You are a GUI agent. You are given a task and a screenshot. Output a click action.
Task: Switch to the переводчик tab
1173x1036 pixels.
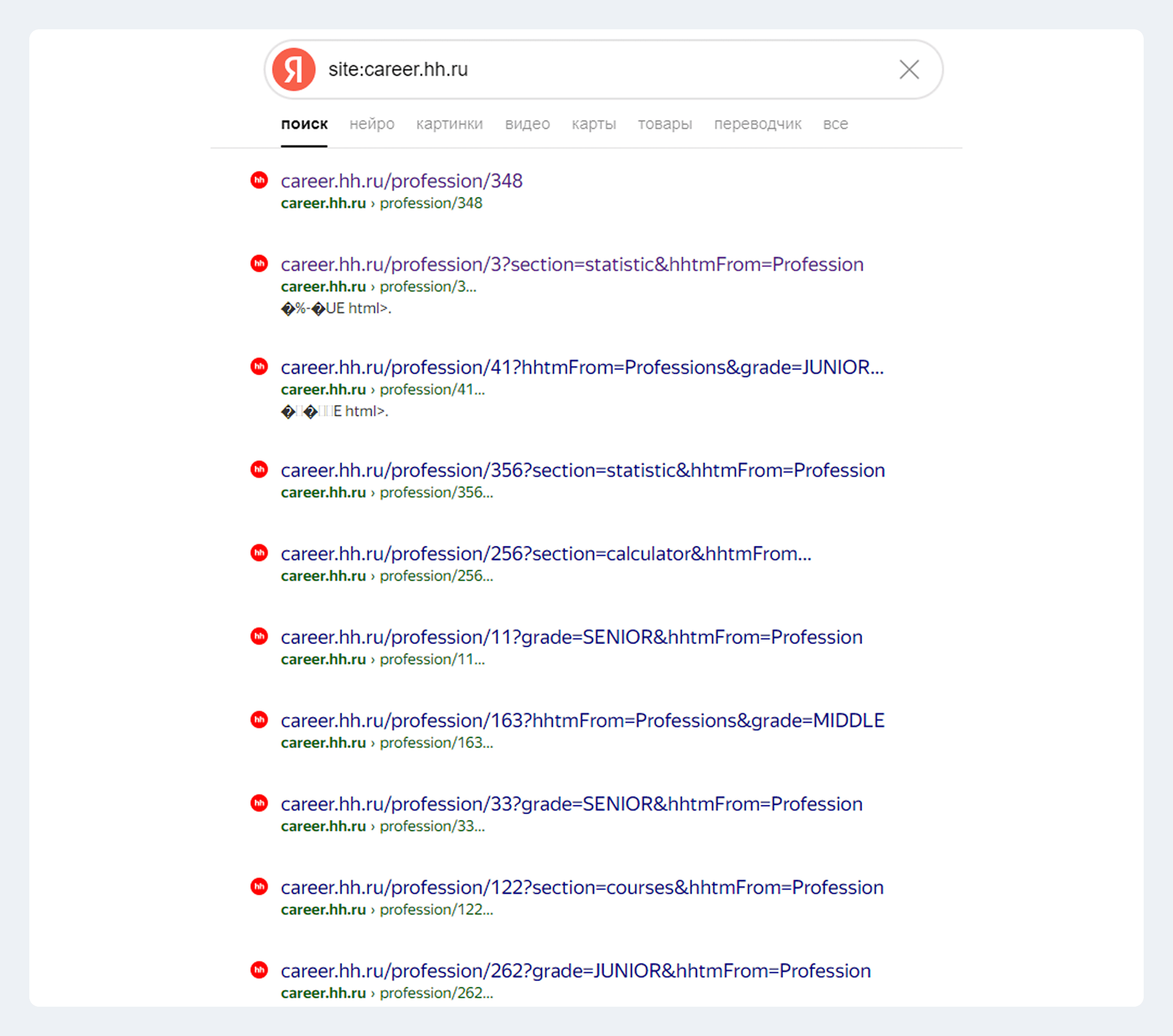click(757, 124)
